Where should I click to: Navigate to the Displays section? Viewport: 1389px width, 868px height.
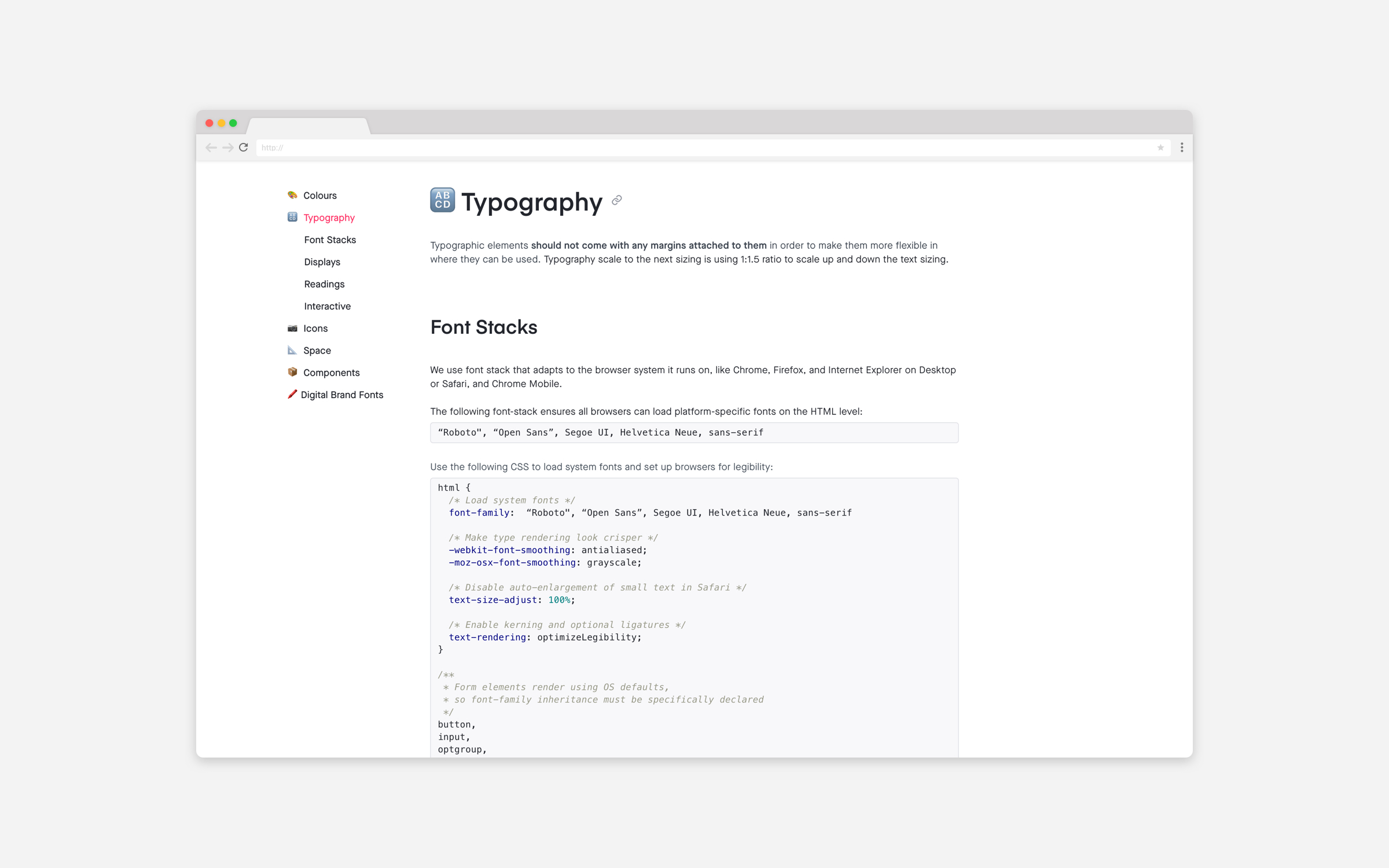pyautogui.click(x=322, y=262)
